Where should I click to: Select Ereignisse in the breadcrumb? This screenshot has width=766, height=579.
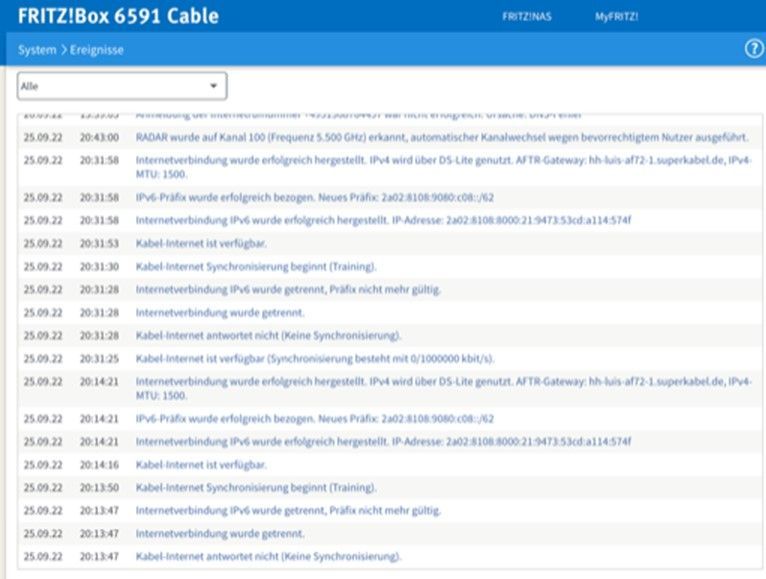click(x=97, y=50)
